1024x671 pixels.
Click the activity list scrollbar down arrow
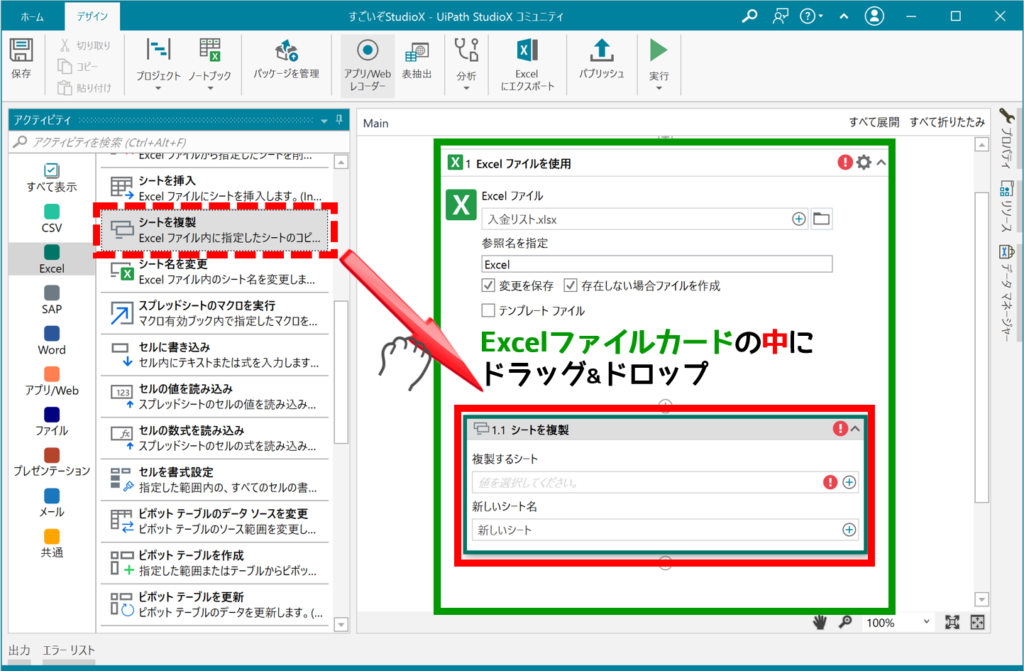(340, 625)
